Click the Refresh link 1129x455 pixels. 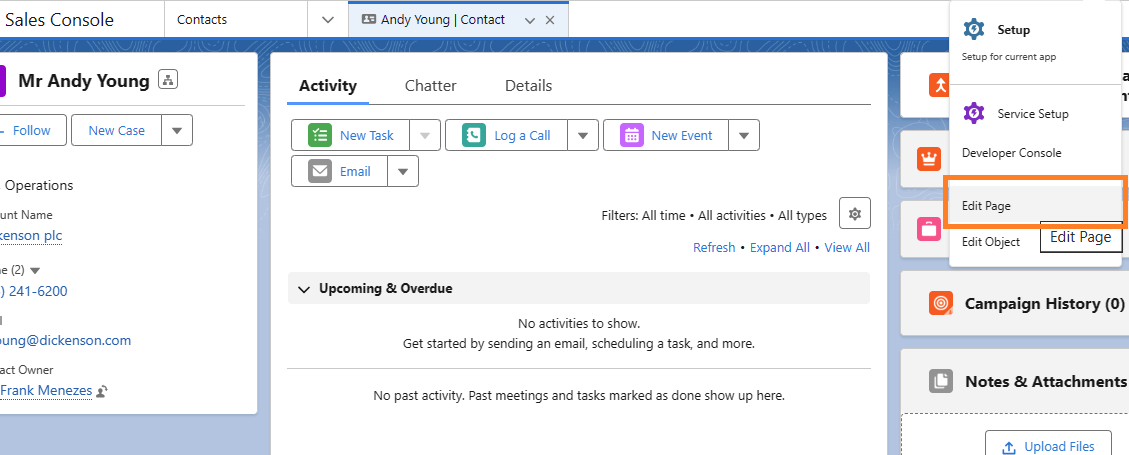pos(714,248)
